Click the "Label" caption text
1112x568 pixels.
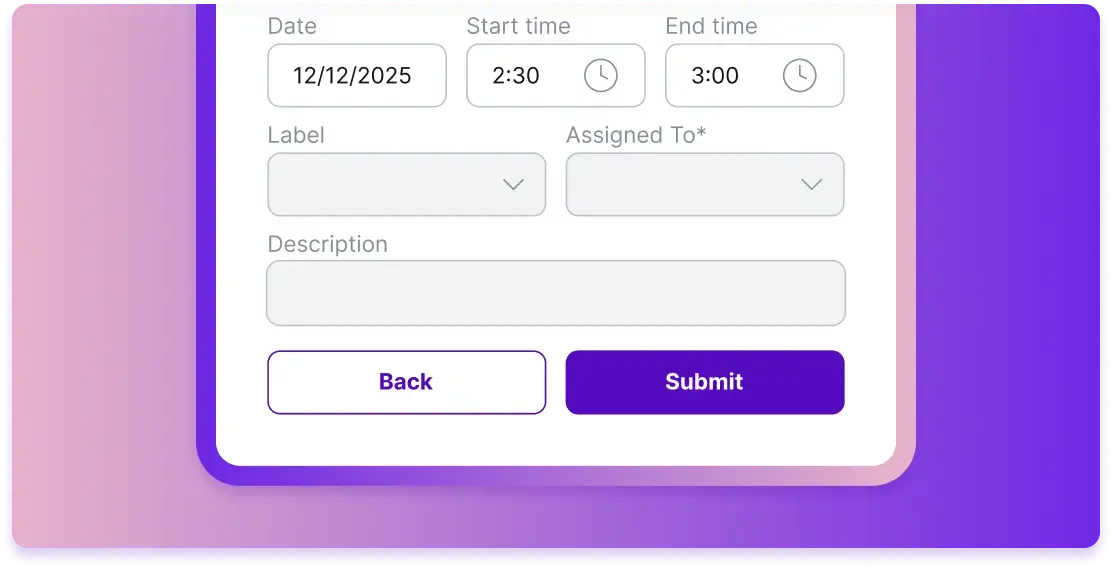click(x=296, y=135)
